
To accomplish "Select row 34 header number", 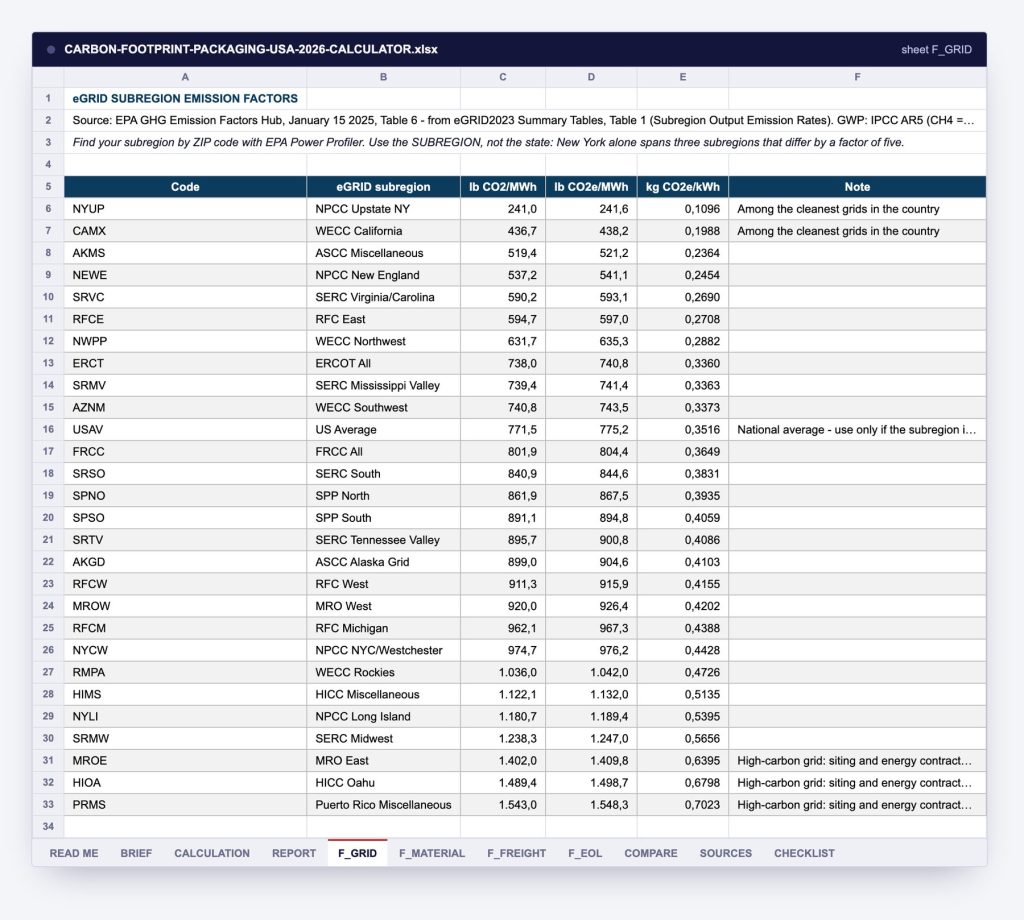I will [x=48, y=827].
